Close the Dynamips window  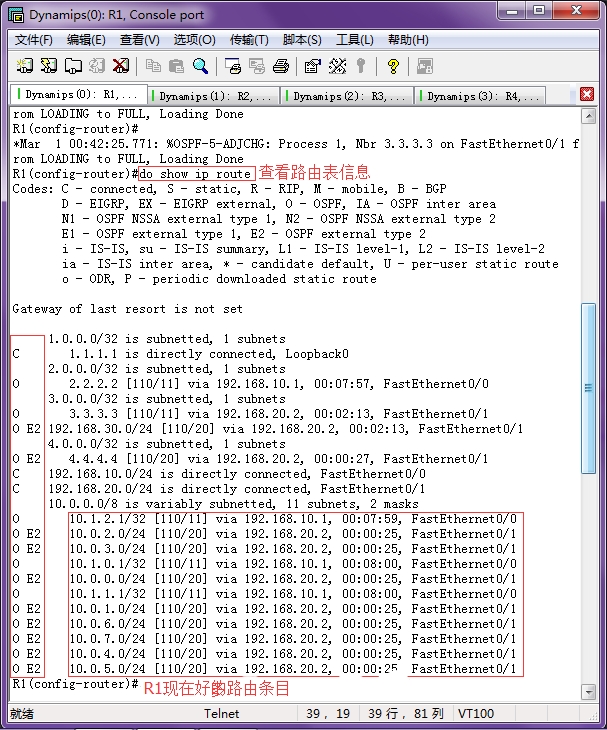coord(576,11)
